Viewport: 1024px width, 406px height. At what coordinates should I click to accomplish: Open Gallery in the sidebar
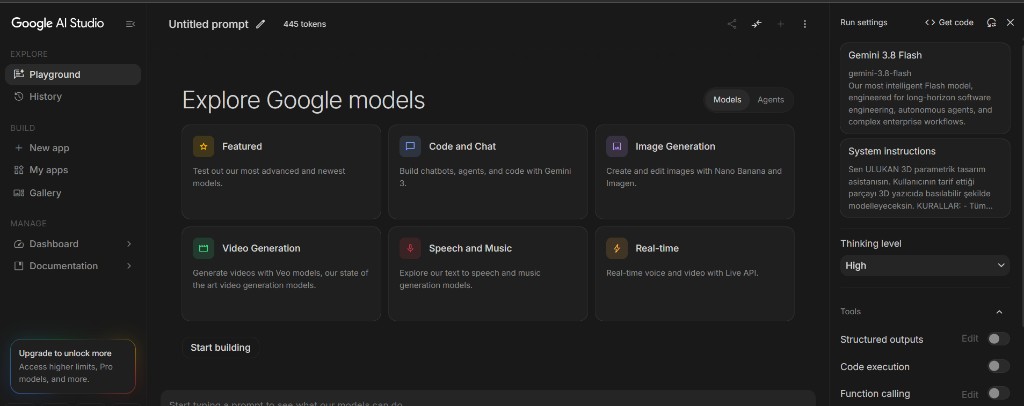(72, 193)
